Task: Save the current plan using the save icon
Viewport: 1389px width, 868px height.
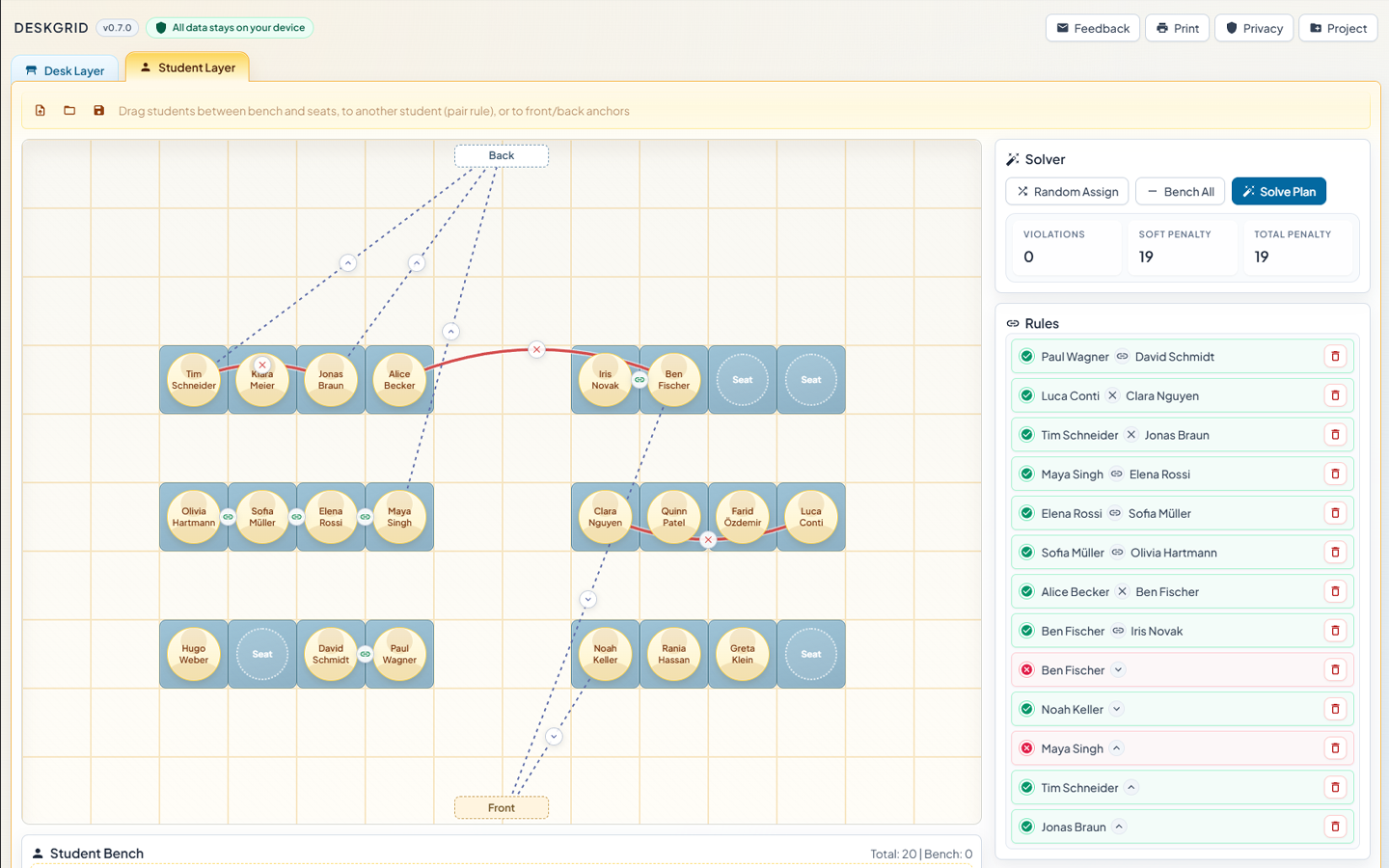Action: [x=98, y=110]
